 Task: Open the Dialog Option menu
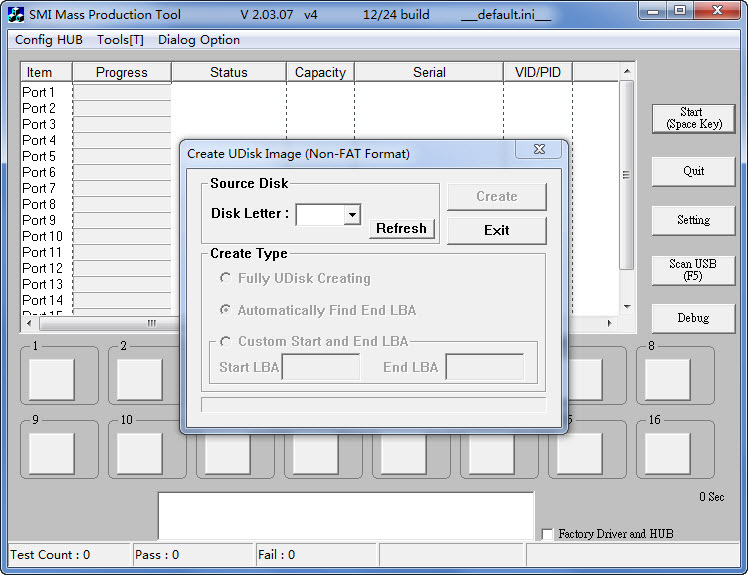pyautogui.click(x=199, y=40)
